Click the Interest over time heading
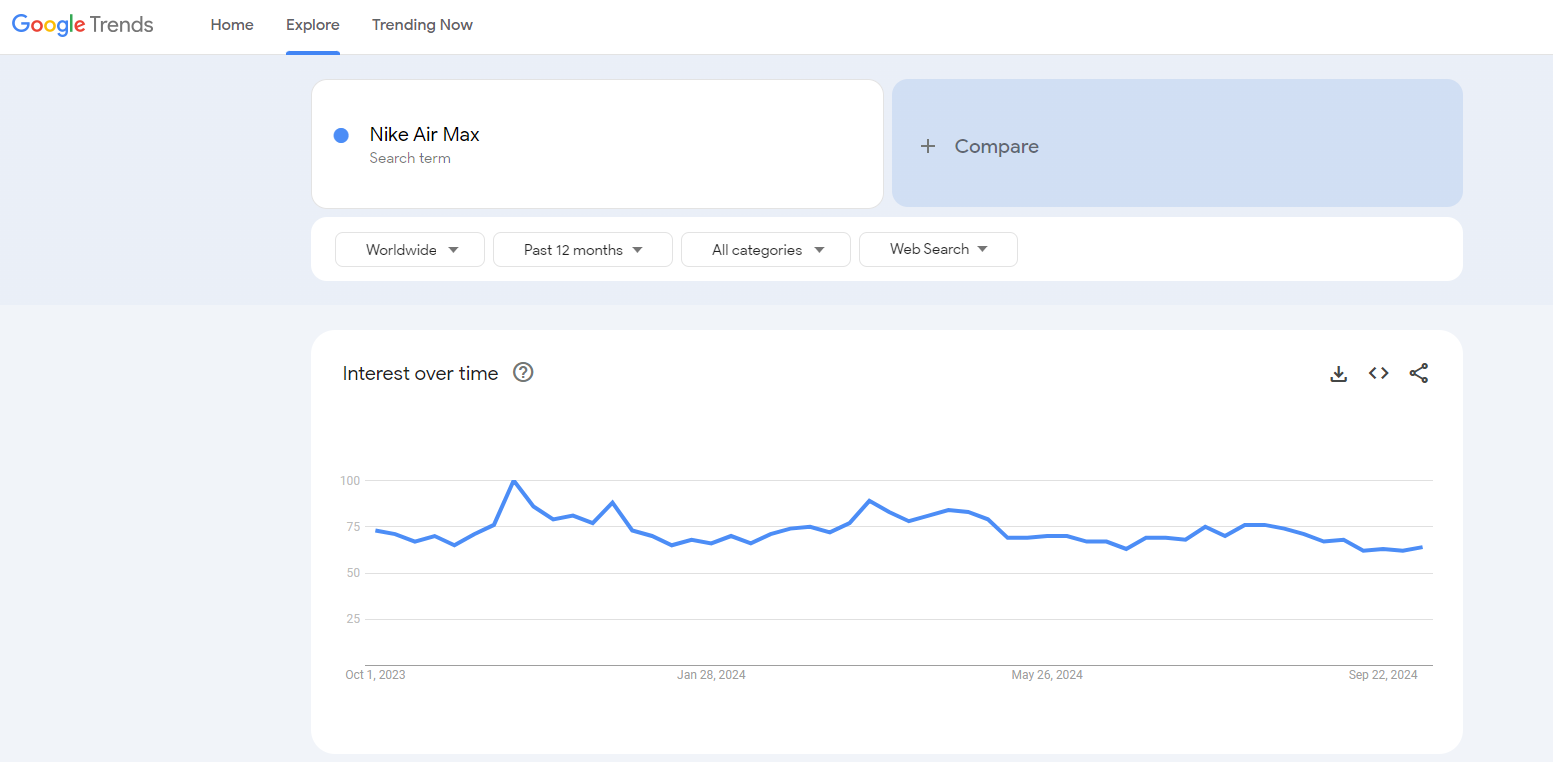The height and width of the screenshot is (762, 1553). tap(420, 373)
